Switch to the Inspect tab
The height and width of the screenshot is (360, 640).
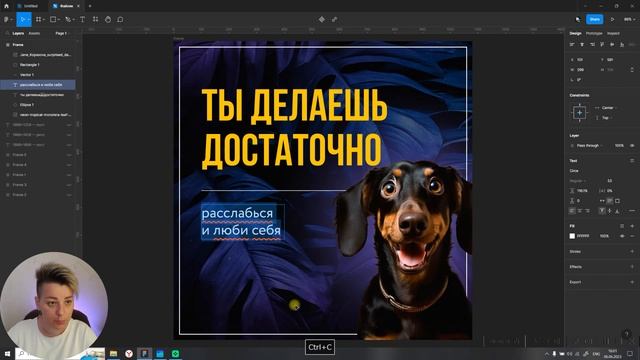point(613,33)
